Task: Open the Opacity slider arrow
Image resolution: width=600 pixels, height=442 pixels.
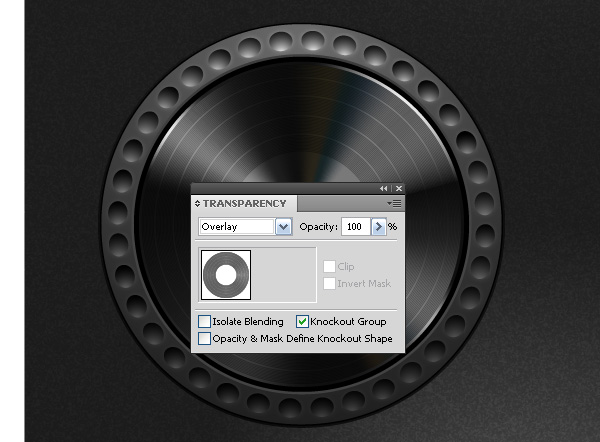Action: (x=378, y=227)
